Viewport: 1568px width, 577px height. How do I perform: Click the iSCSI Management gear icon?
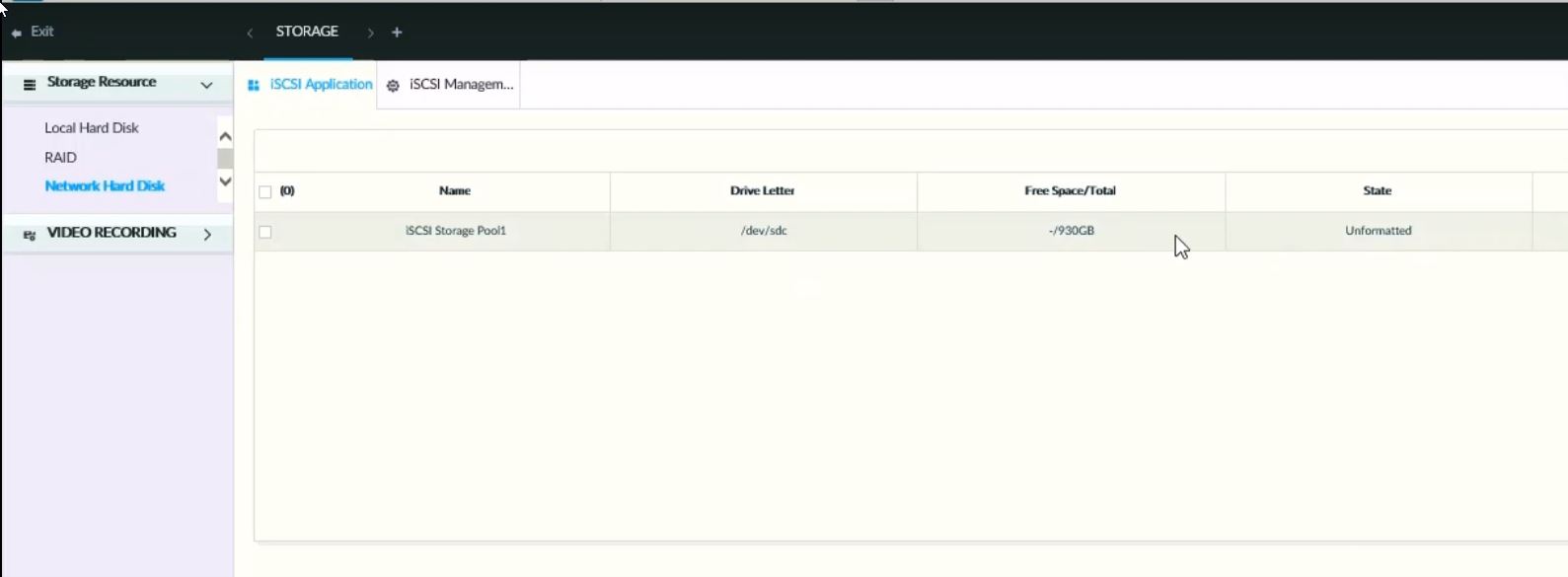point(393,86)
